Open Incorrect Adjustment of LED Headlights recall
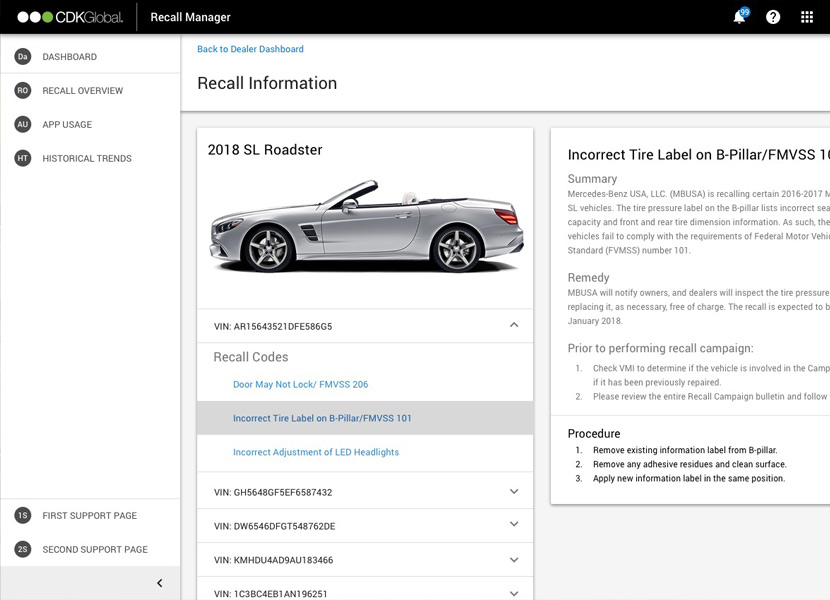The width and height of the screenshot is (830, 600). point(316,452)
